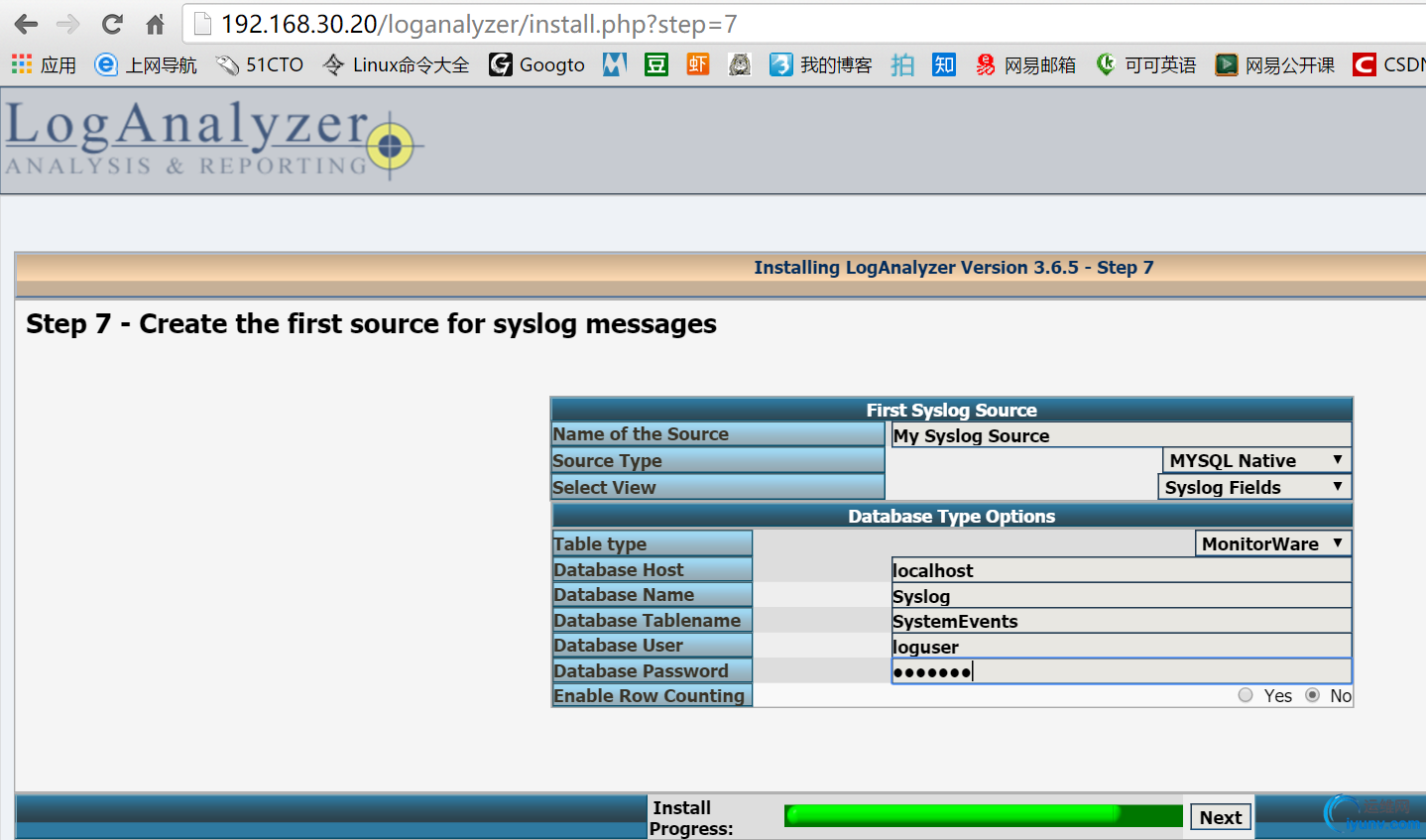Viewport: 1426px width, 840px height.
Task: Focus the Database User field
Action: tap(1122, 647)
